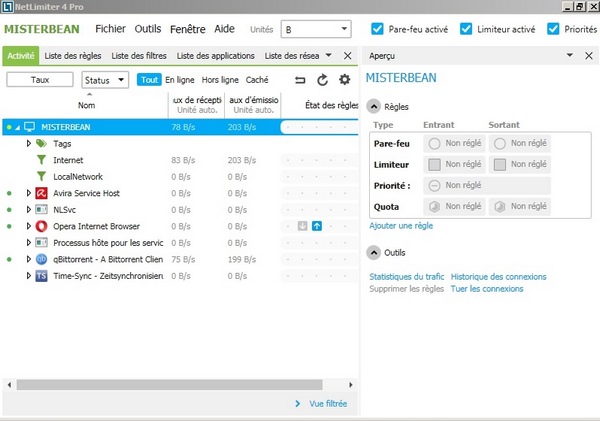Expand qBittorrent node
Screen dimensions: 600x421
click(29, 259)
